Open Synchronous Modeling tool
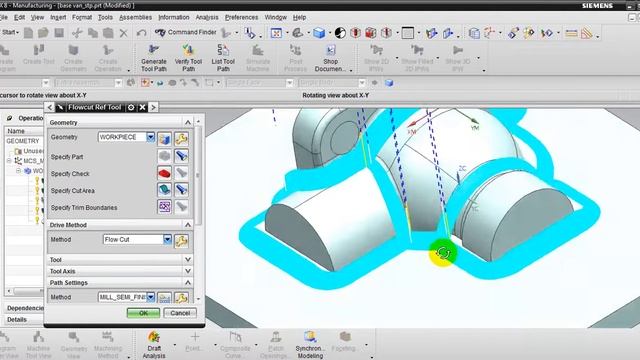Image resolution: width=640 pixels, height=360 pixels. (x=310, y=344)
